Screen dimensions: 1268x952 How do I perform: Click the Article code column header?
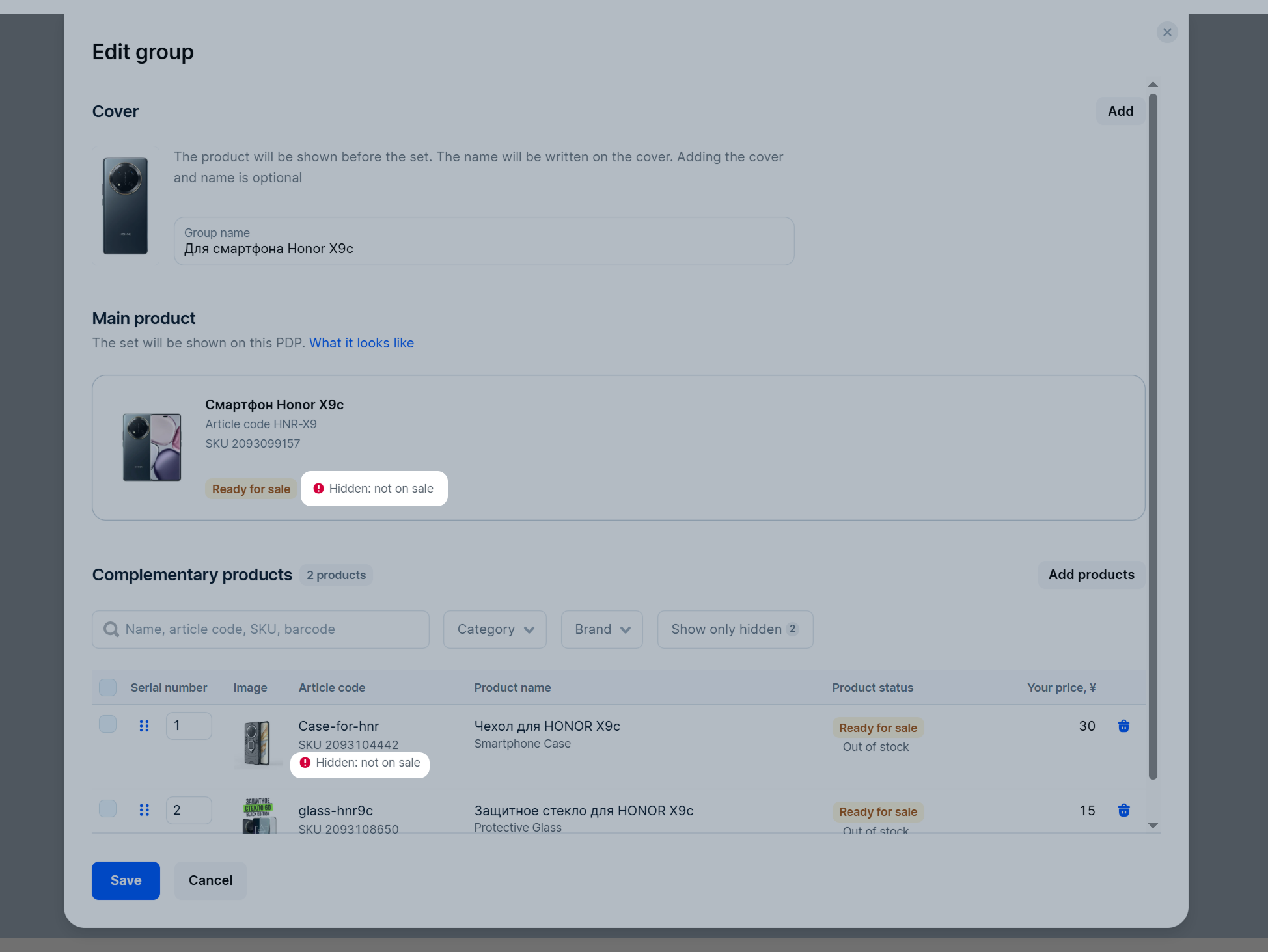(x=332, y=688)
